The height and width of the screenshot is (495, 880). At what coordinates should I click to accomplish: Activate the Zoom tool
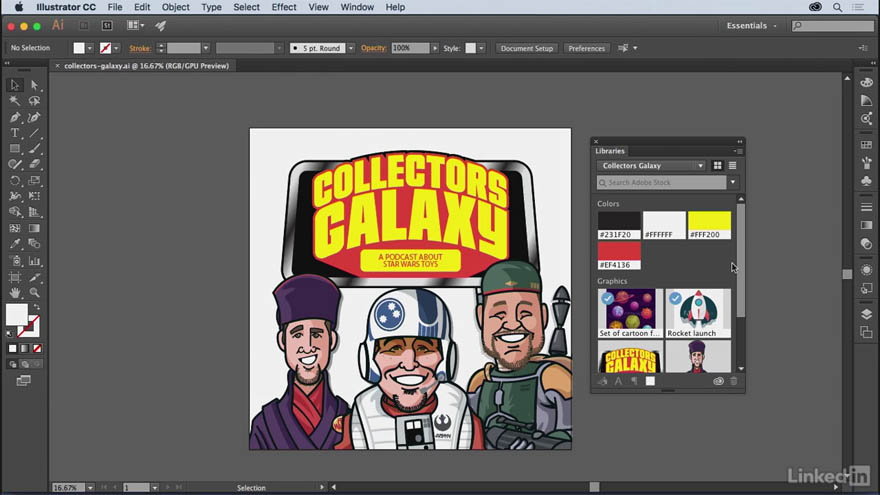click(x=34, y=292)
